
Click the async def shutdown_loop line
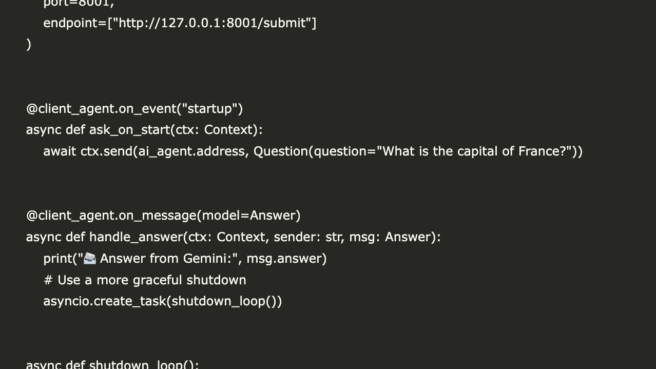pos(112,364)
